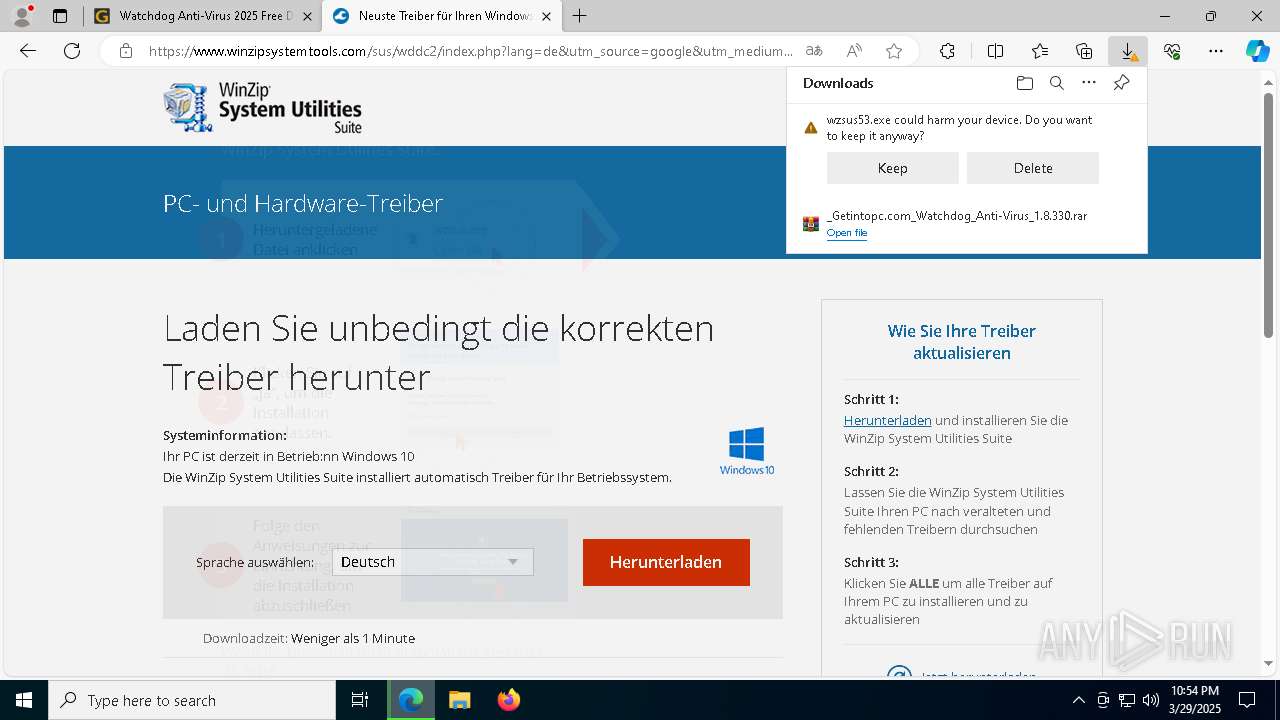Open the Extensions puzzle icon
This screenshot has width=1280, height=720.
point(947,51)
